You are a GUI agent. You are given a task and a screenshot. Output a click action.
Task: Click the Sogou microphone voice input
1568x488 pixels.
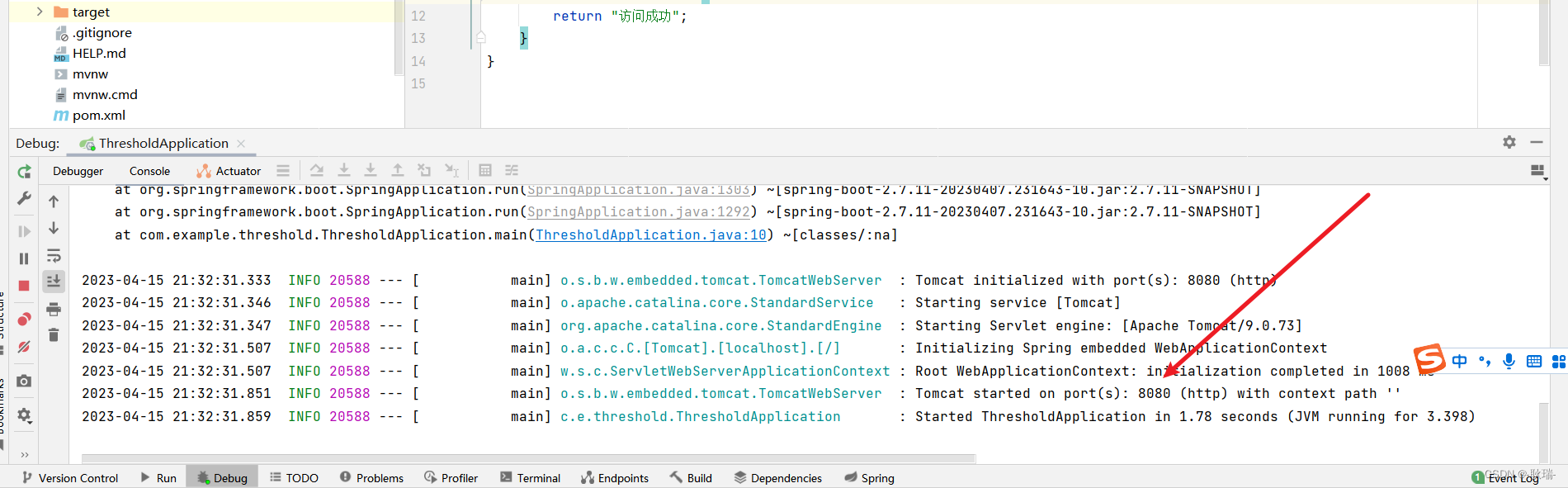1509,361
